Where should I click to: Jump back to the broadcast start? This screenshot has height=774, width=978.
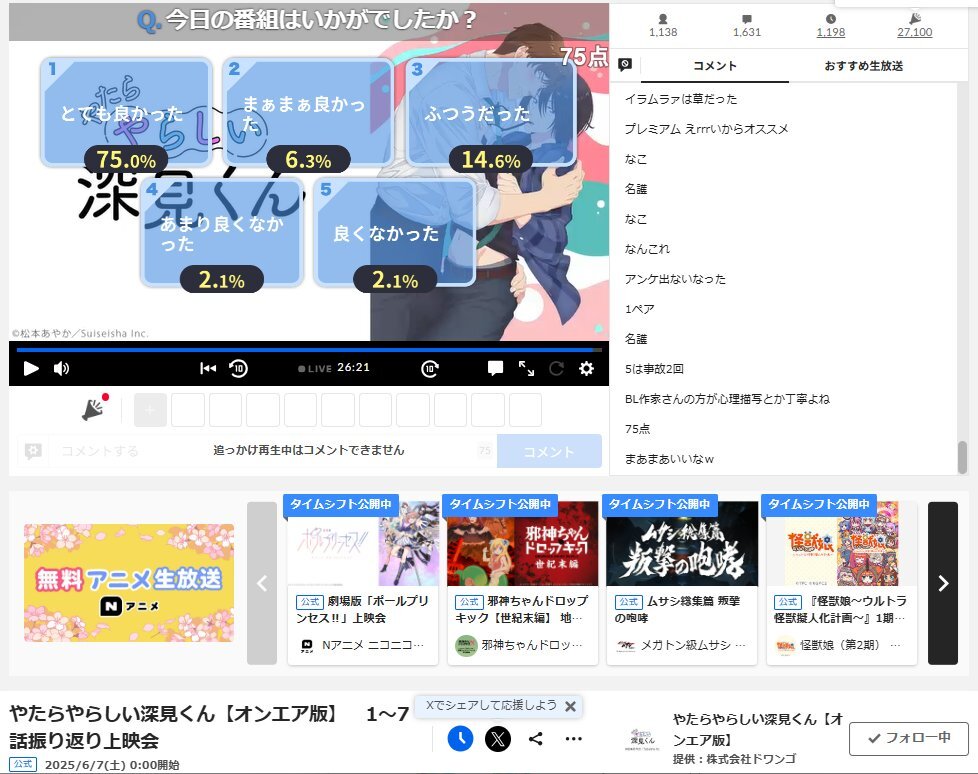coord(208,369)
